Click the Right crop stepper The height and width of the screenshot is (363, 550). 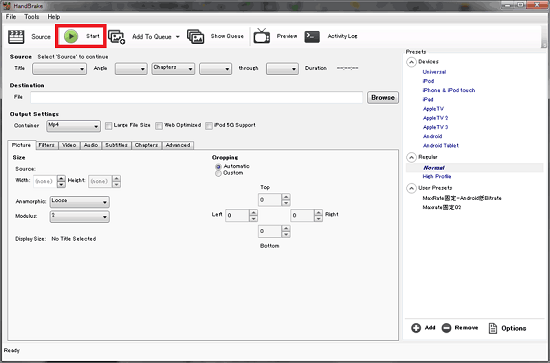pyautogui.click(x=318, y=215)
